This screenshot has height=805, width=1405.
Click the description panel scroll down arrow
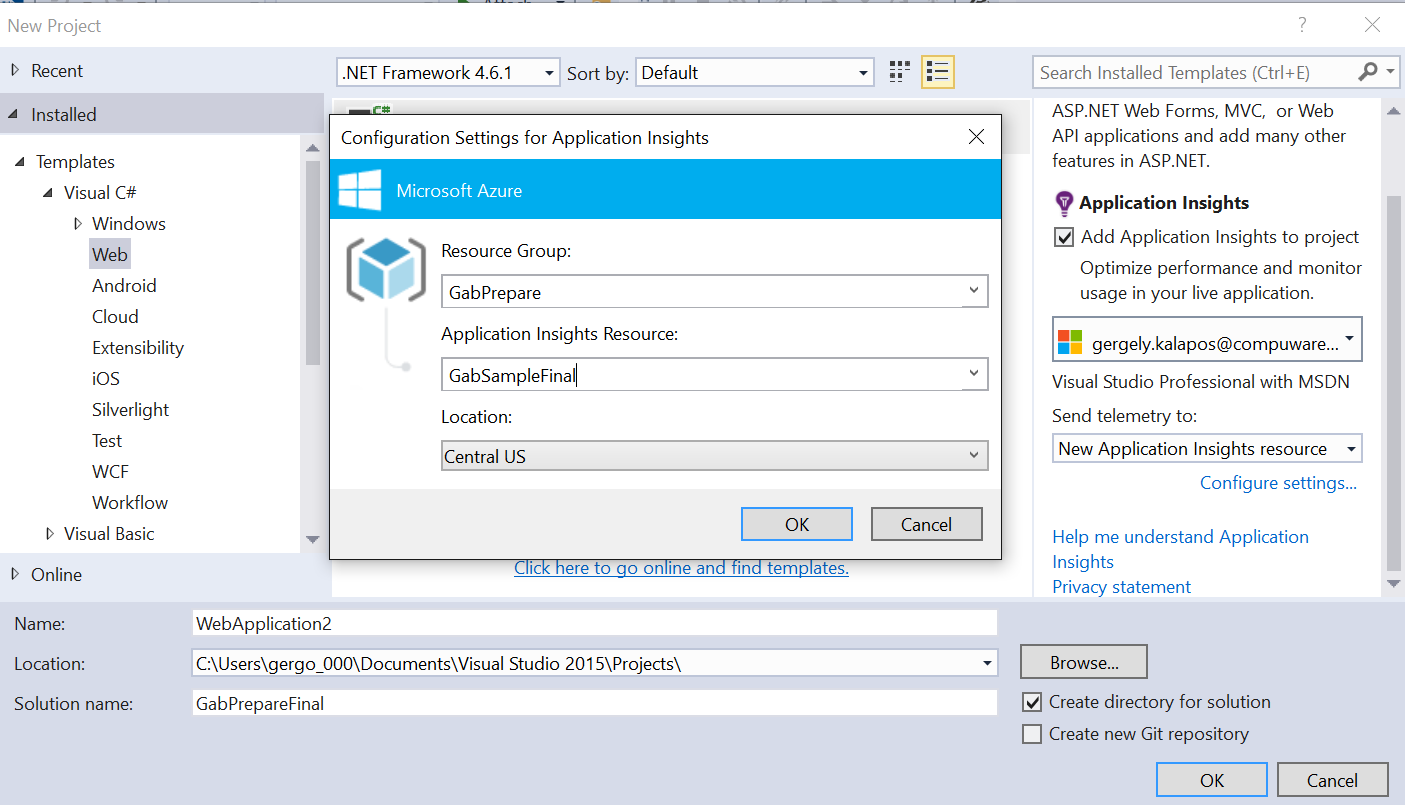[1393, 583]
